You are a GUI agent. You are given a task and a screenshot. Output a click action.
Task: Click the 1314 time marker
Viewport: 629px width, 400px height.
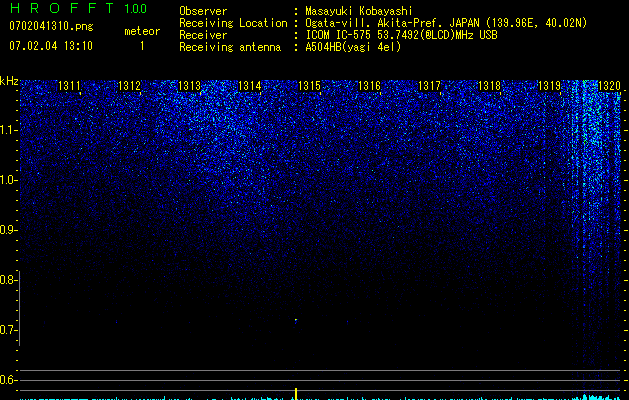click(249, 85)
